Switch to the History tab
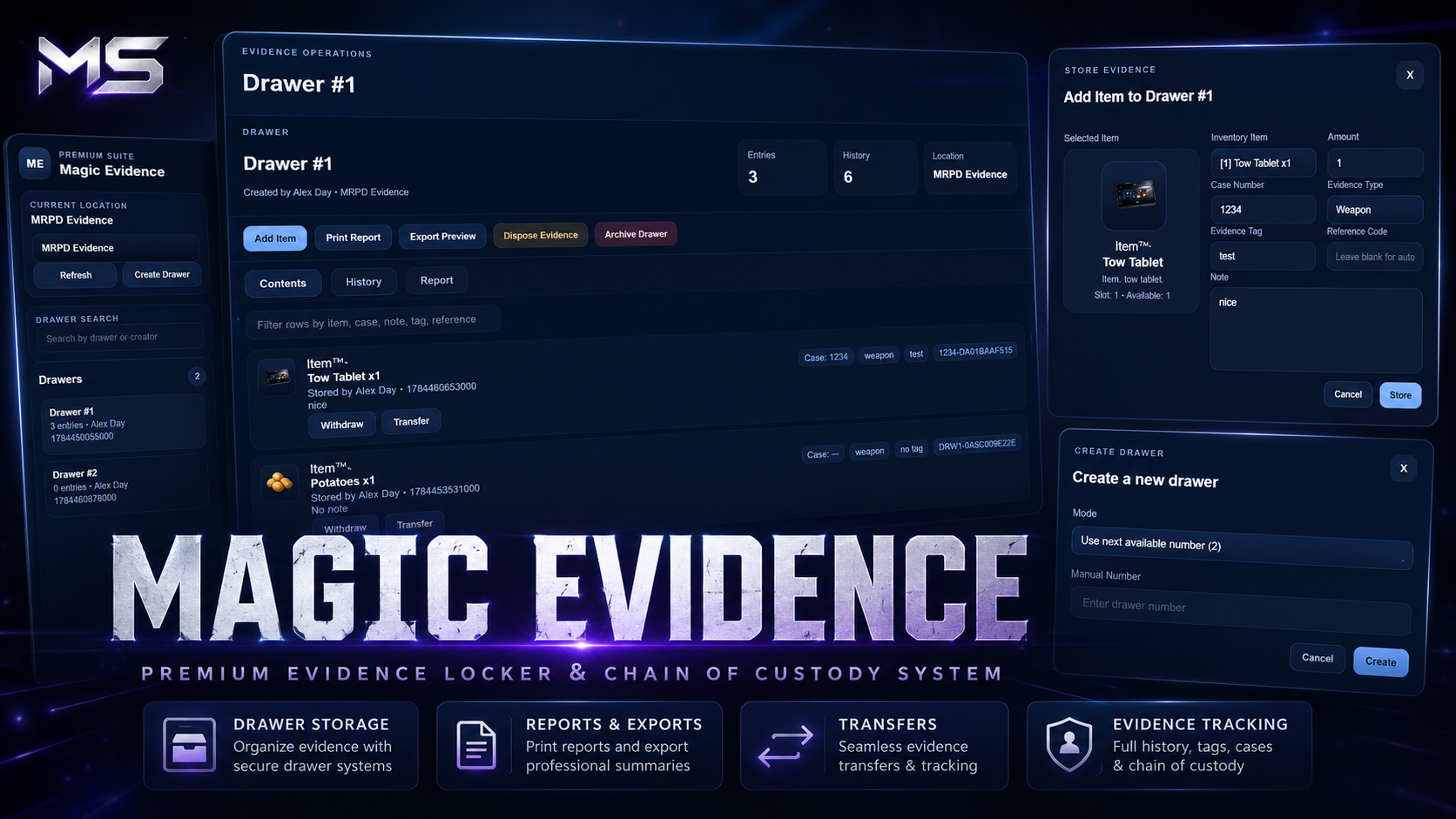The width and height of the screenshot is (1456, 819). click(363, 281)
